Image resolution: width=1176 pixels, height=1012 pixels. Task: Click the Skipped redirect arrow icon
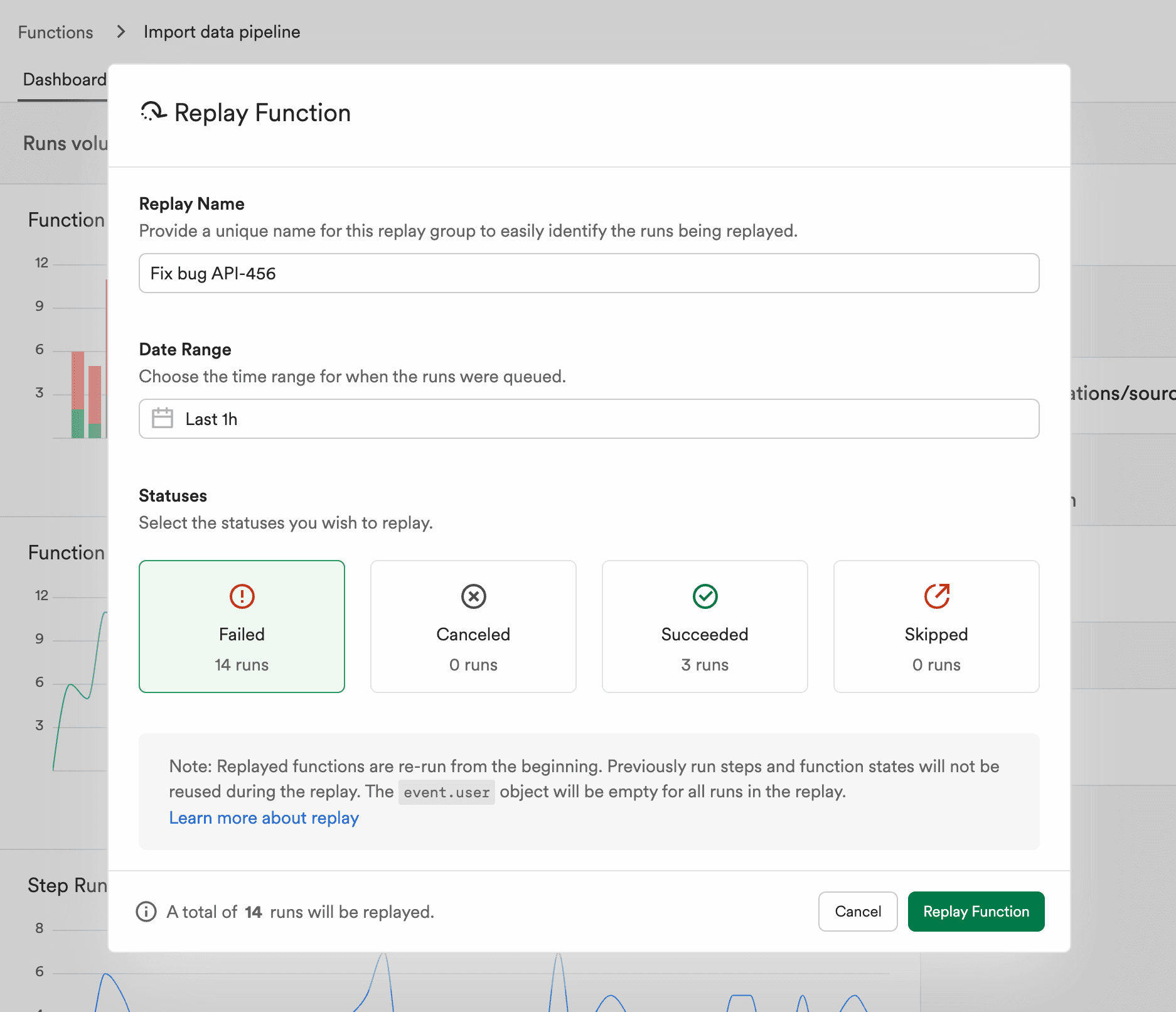click(936, 596)
